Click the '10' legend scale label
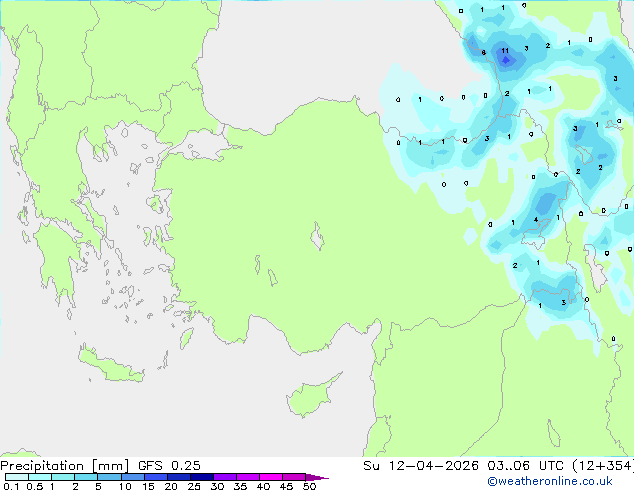 click(x=125, y=486)
